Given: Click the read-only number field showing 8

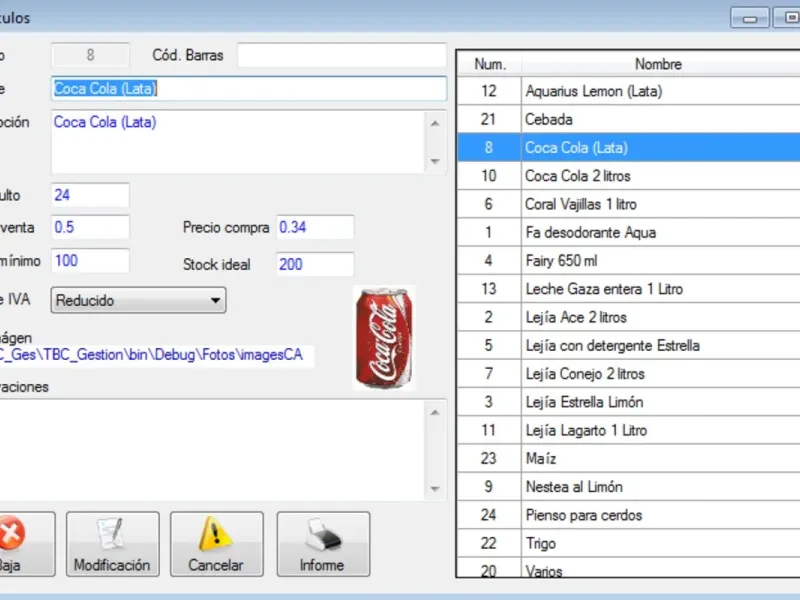Looking at the screenshot, I should point(90,55).
